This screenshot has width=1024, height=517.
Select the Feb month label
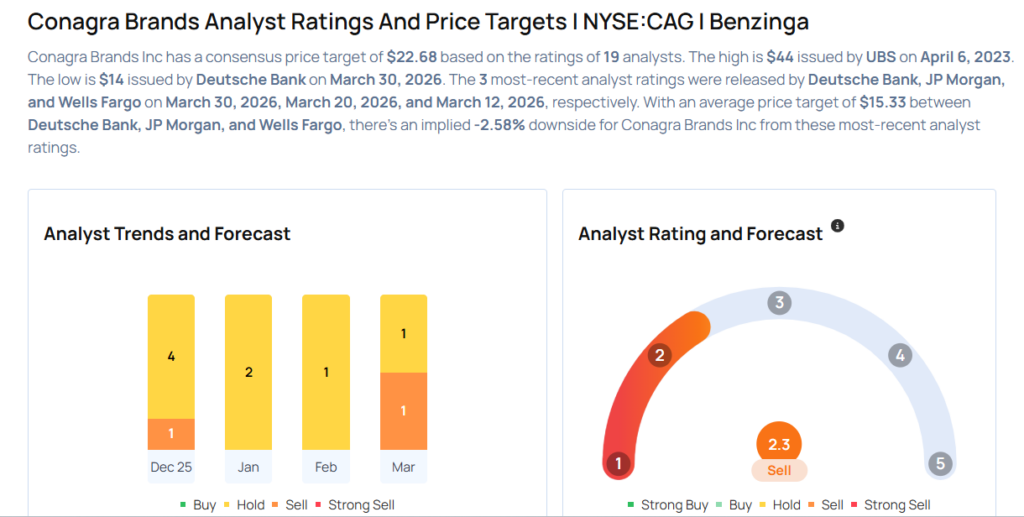tap(326, 467)
